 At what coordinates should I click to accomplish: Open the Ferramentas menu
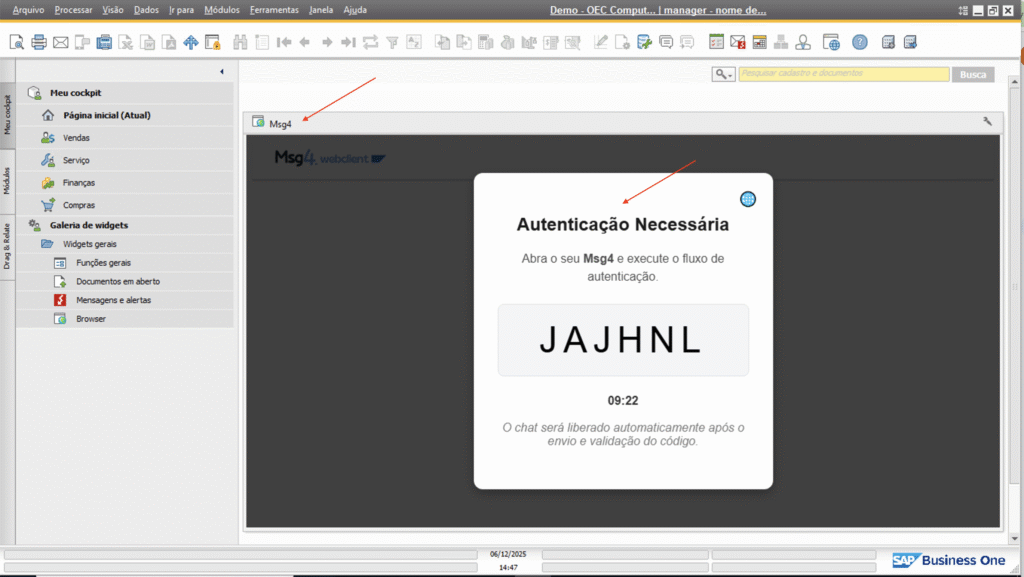pyautogui.click(x=274, y=10)
